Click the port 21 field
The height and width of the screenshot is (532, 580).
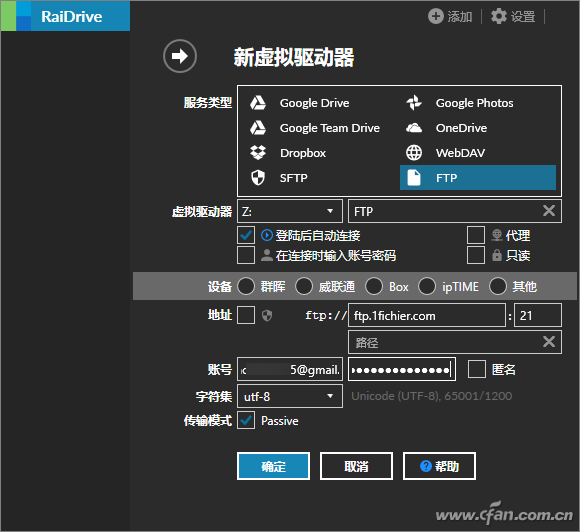tap(538, 315)
